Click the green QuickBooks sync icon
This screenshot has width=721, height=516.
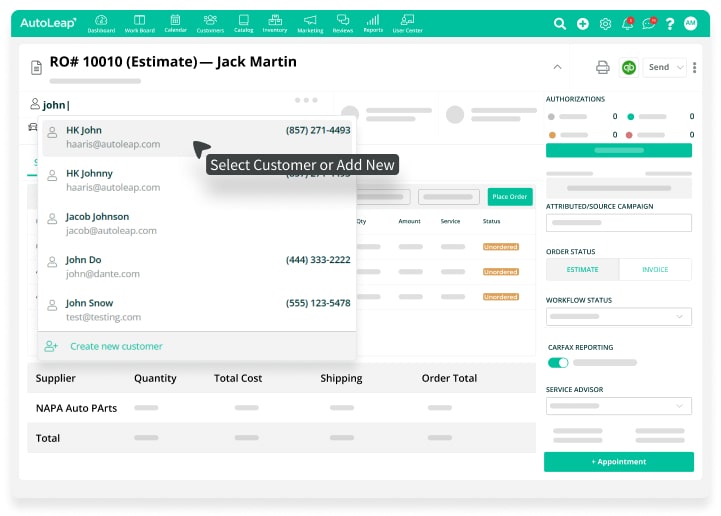pos(629,67)
